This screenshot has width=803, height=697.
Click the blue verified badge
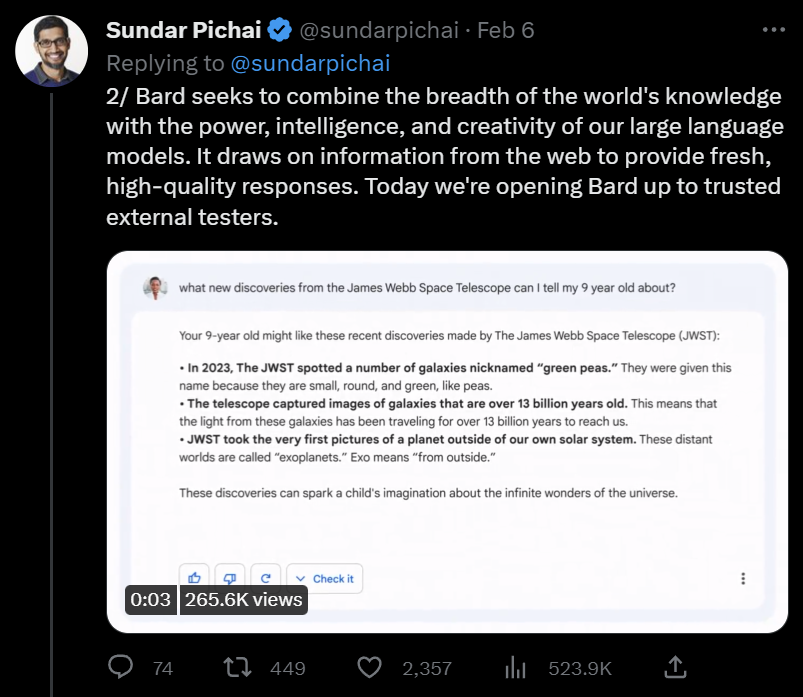(280, 30)
